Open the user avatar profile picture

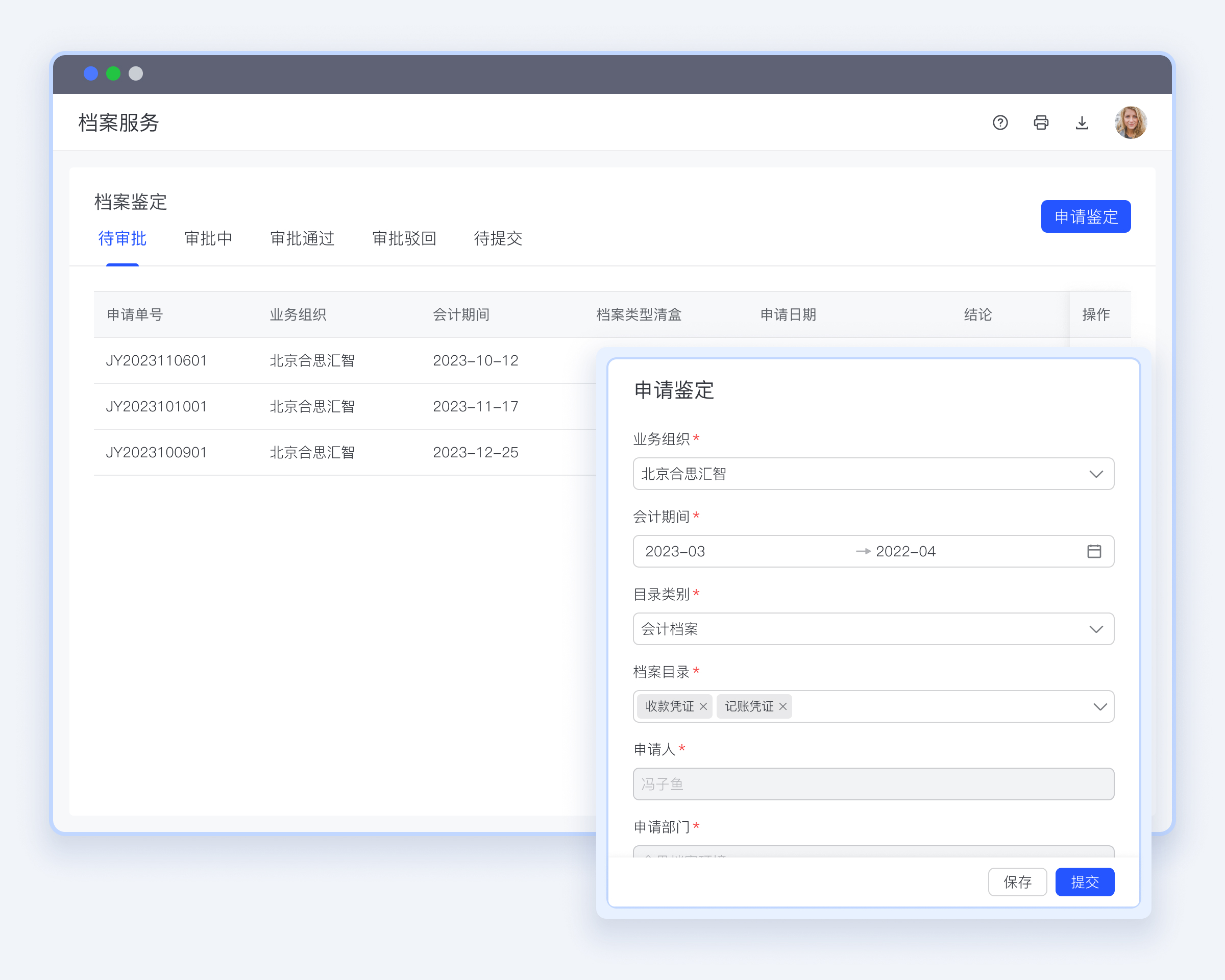click(x=1130, y=122)
